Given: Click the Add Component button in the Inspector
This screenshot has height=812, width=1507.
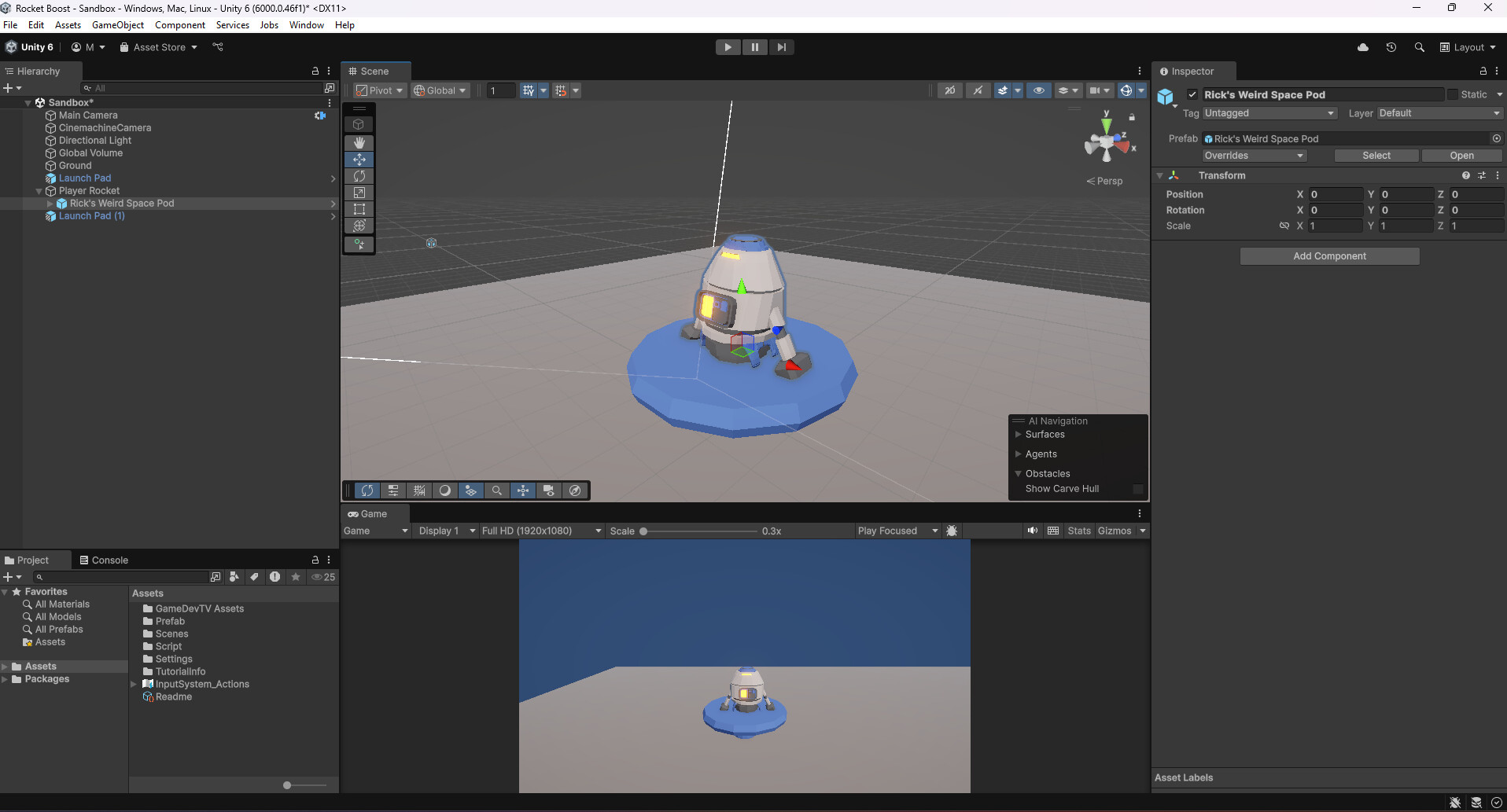Looking at the screenshot, I should pyautogui.click(x=1328, y=255).
